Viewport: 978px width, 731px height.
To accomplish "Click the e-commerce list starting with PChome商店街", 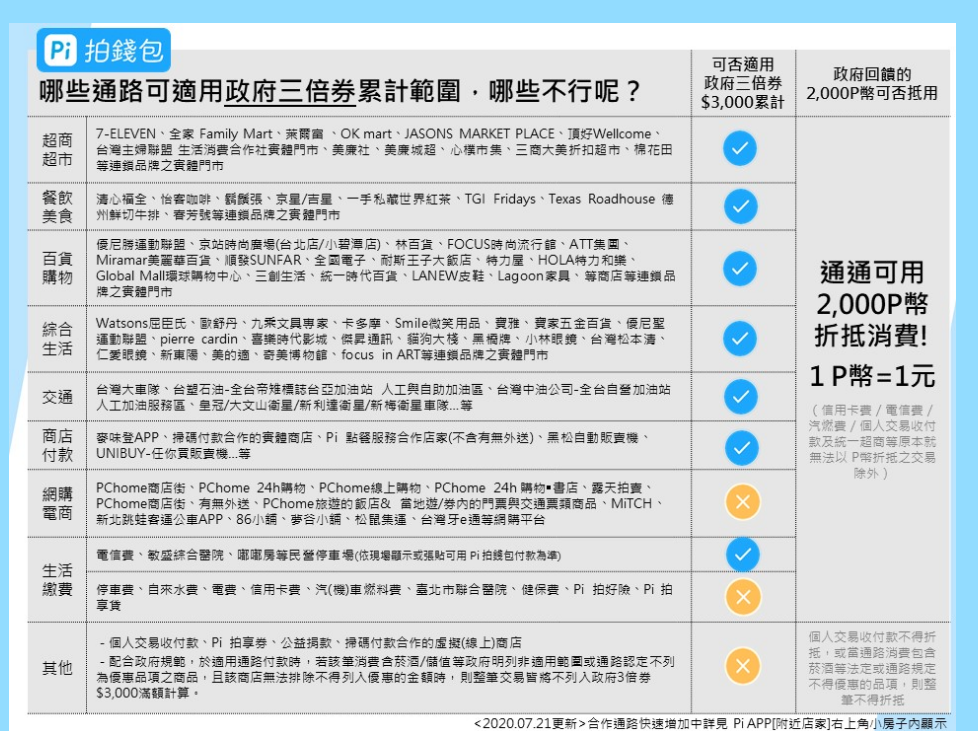I will [380, 503].
